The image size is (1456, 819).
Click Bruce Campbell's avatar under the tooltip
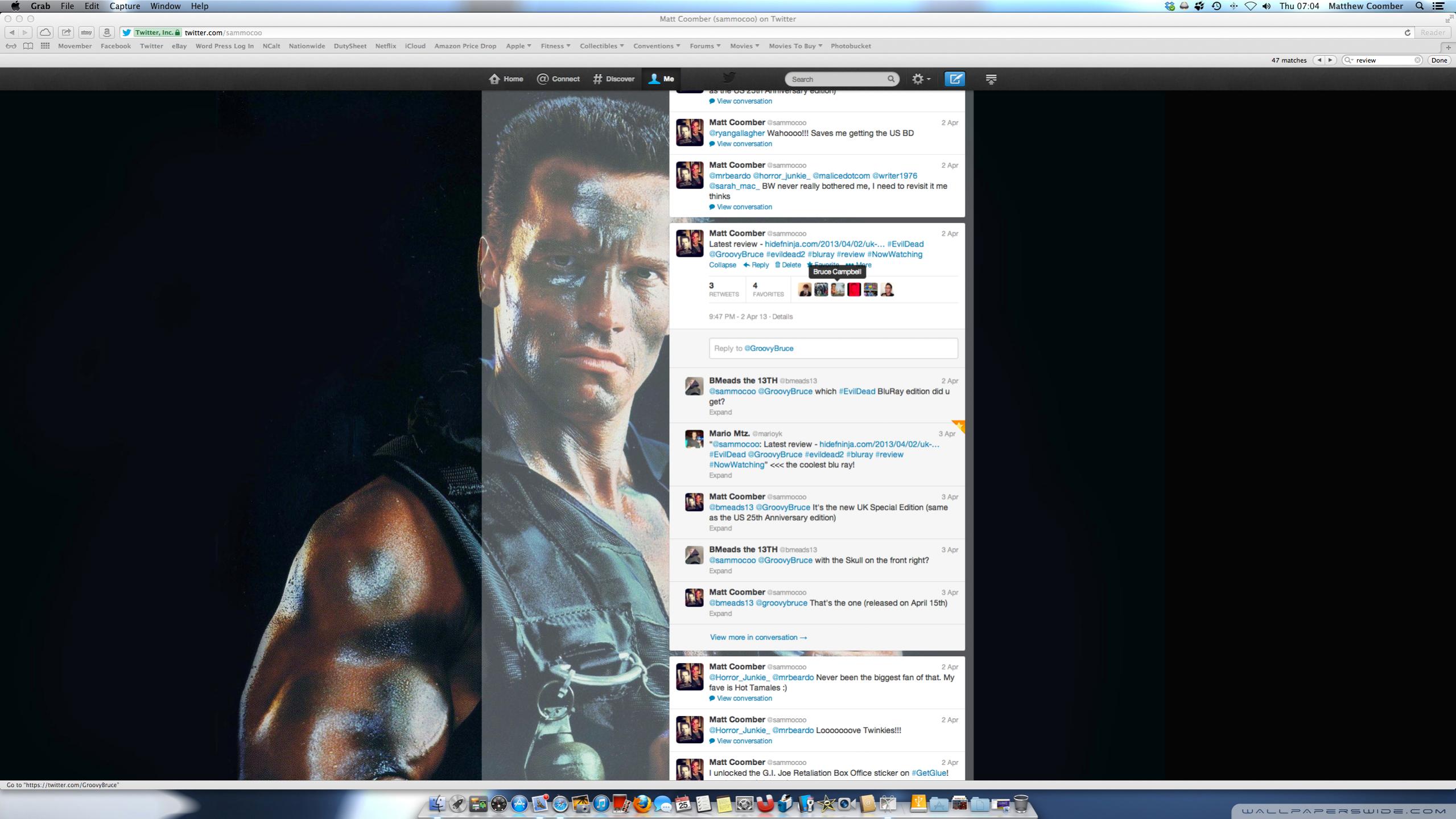837,290
